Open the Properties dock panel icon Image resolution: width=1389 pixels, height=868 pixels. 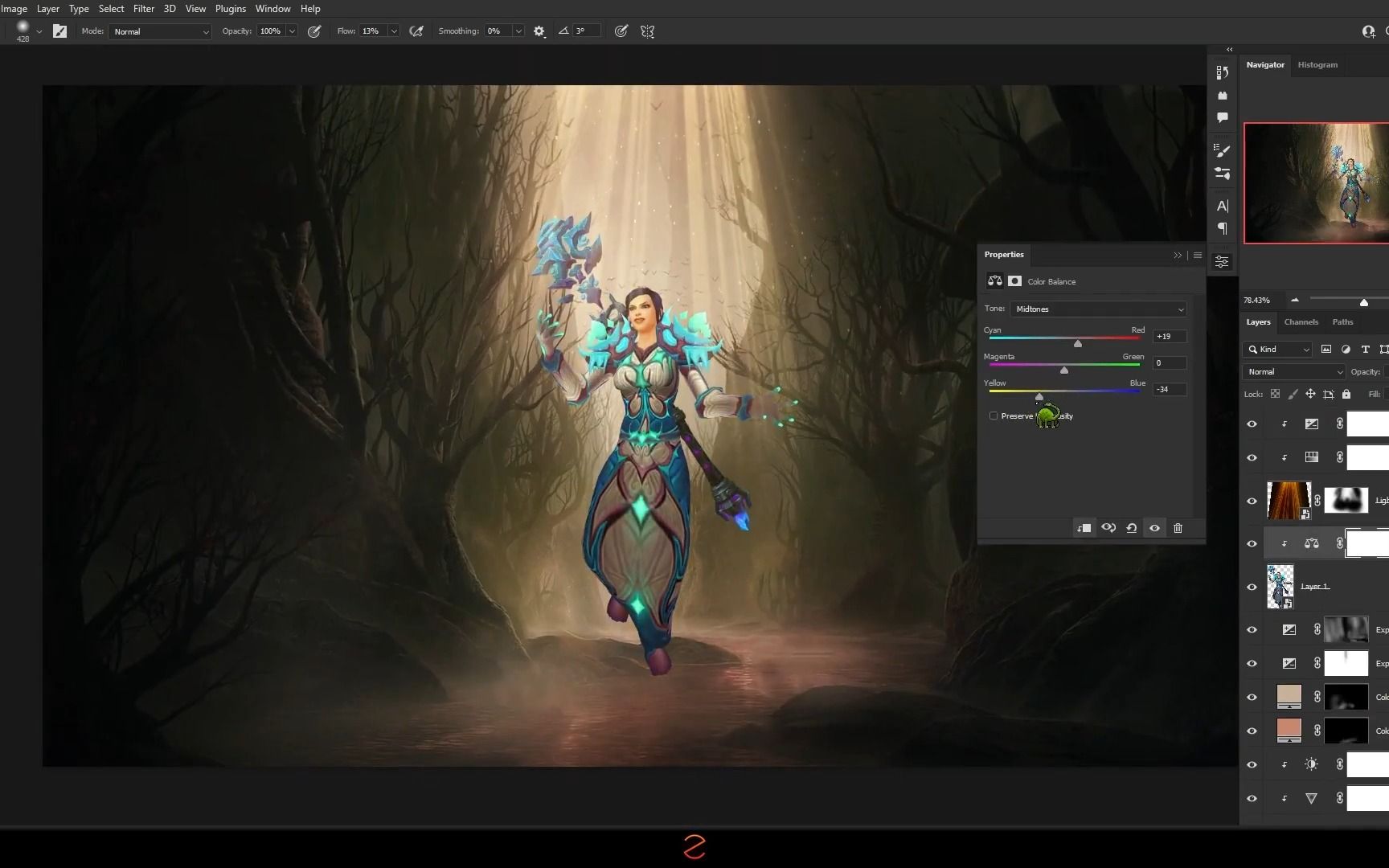pyautogui.click(x=1222, y=262)
